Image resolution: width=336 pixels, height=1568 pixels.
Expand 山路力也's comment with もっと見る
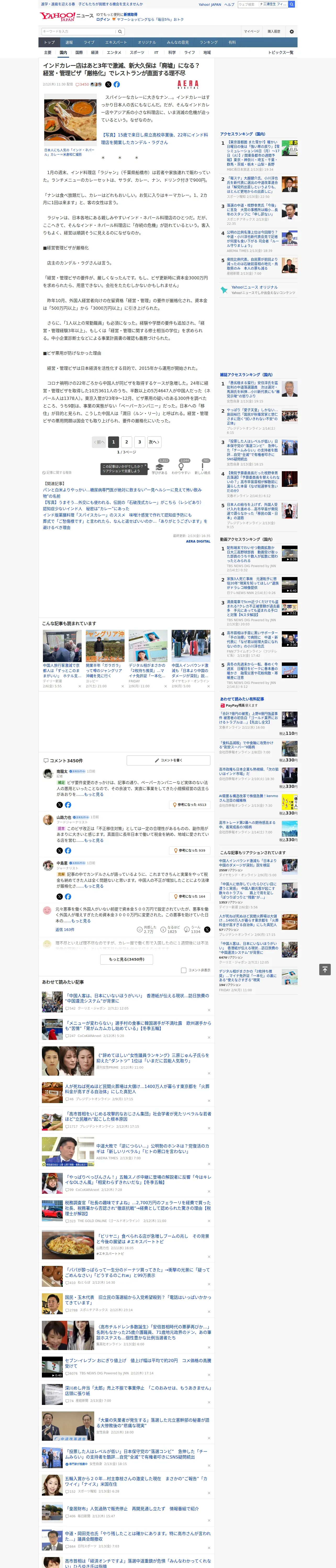click(x=94, y=841)
